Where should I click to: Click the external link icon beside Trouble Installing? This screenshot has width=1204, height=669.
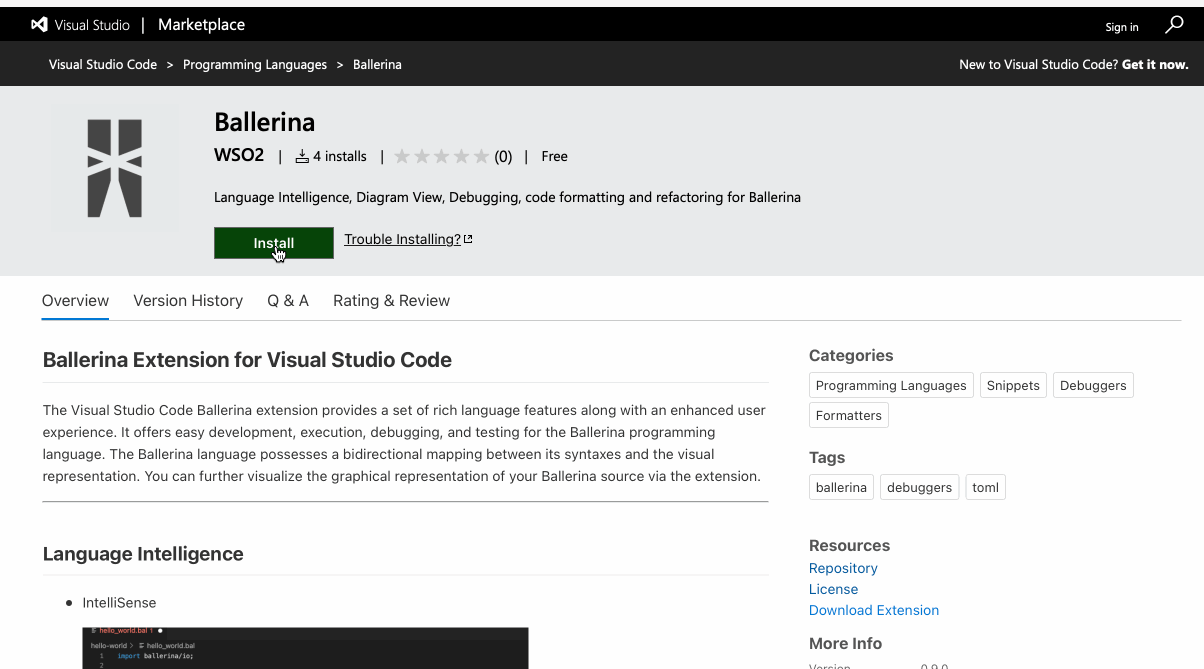pyautogui.click(x=468, y=239)
